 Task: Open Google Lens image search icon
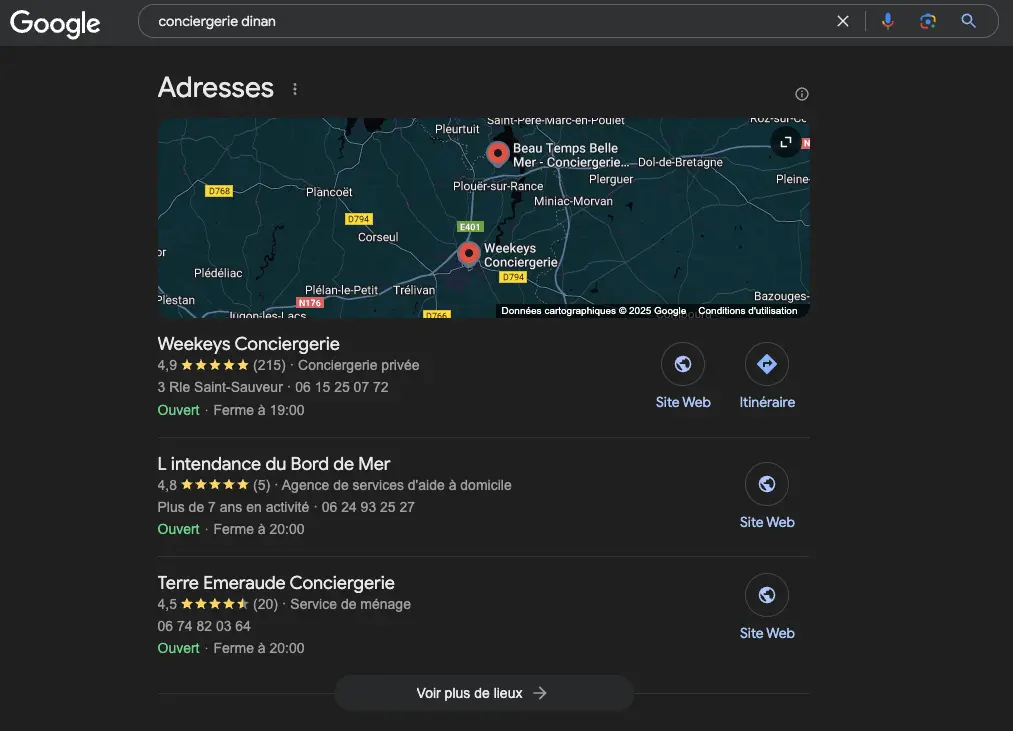point(928,21)
